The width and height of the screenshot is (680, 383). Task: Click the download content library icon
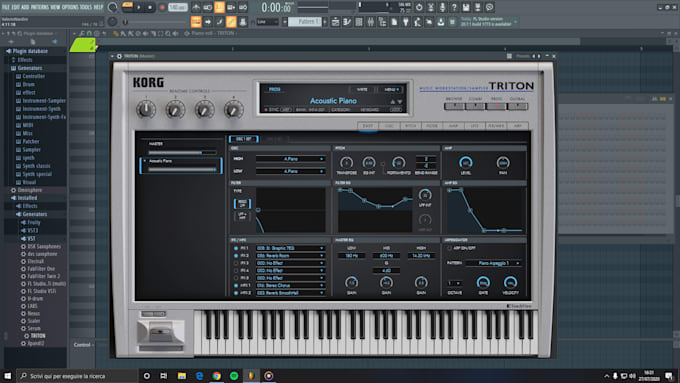point(441,22)
